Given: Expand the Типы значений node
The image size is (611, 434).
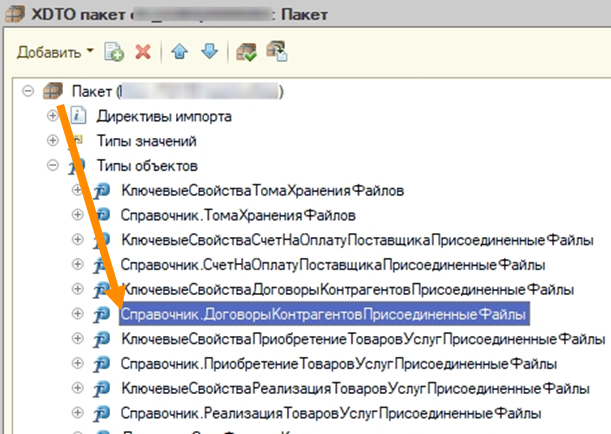Looking at the screenshot, I should tap(53, 140).
